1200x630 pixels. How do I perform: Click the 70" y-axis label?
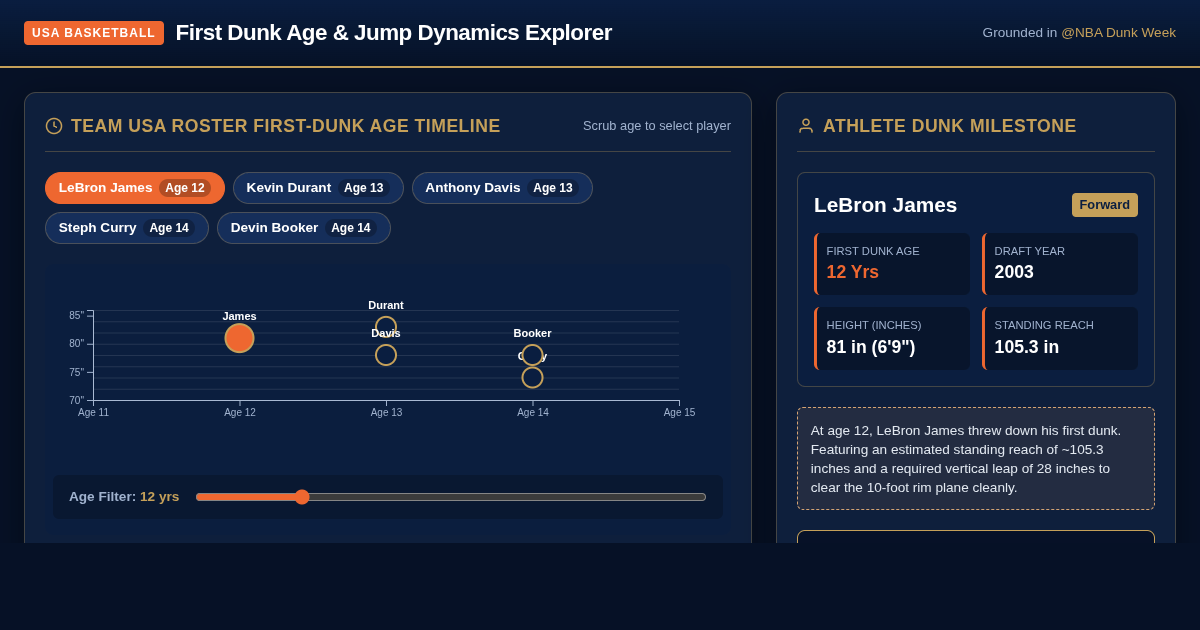click(76, 400)
